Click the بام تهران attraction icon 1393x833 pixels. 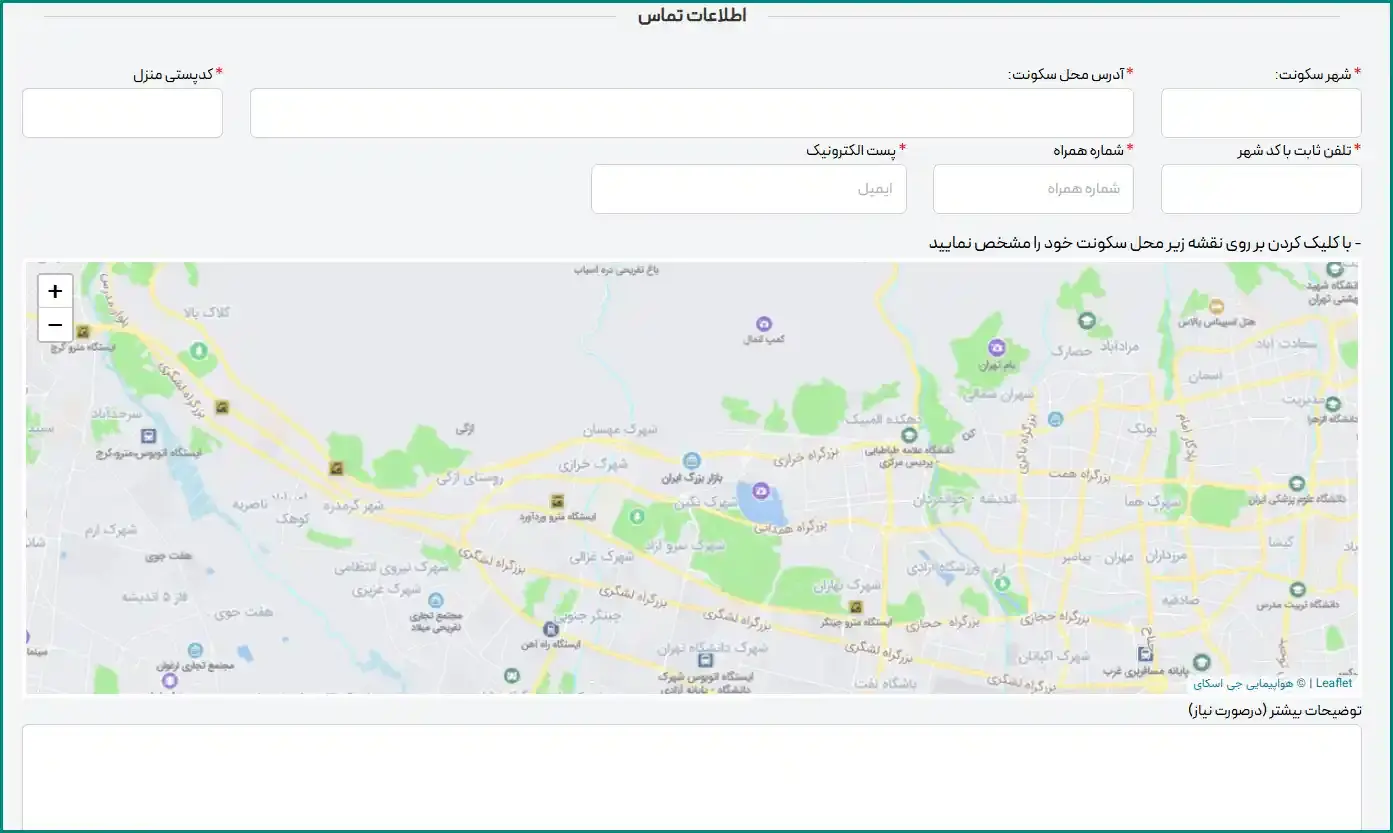996,347
